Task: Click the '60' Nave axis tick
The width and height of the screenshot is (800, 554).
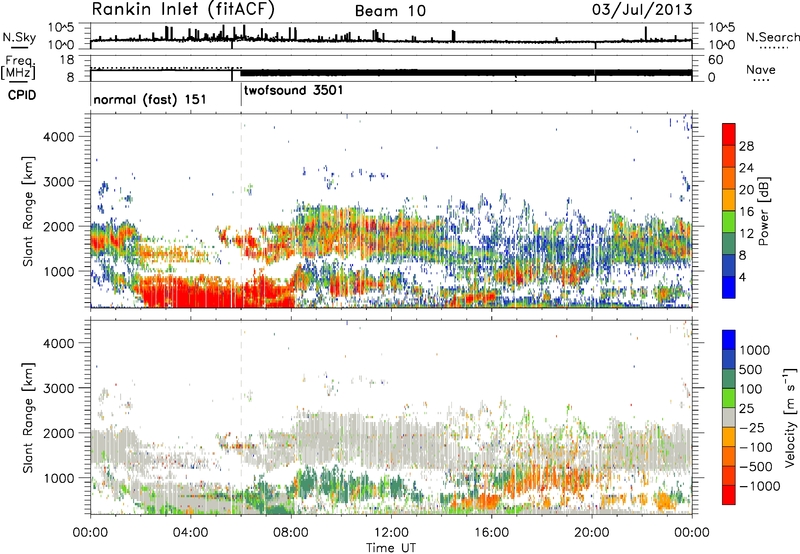Action: (x=715, y=60)
